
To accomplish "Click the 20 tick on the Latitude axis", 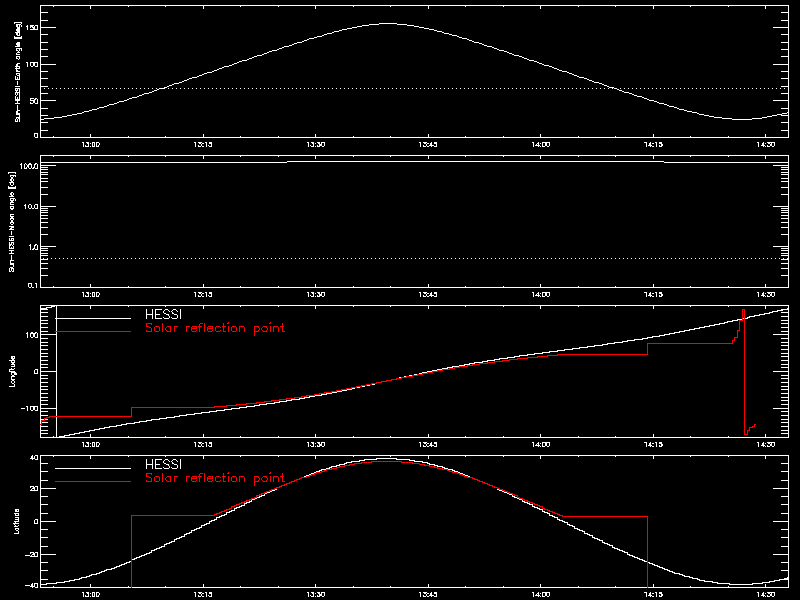I will pos(34,489).
